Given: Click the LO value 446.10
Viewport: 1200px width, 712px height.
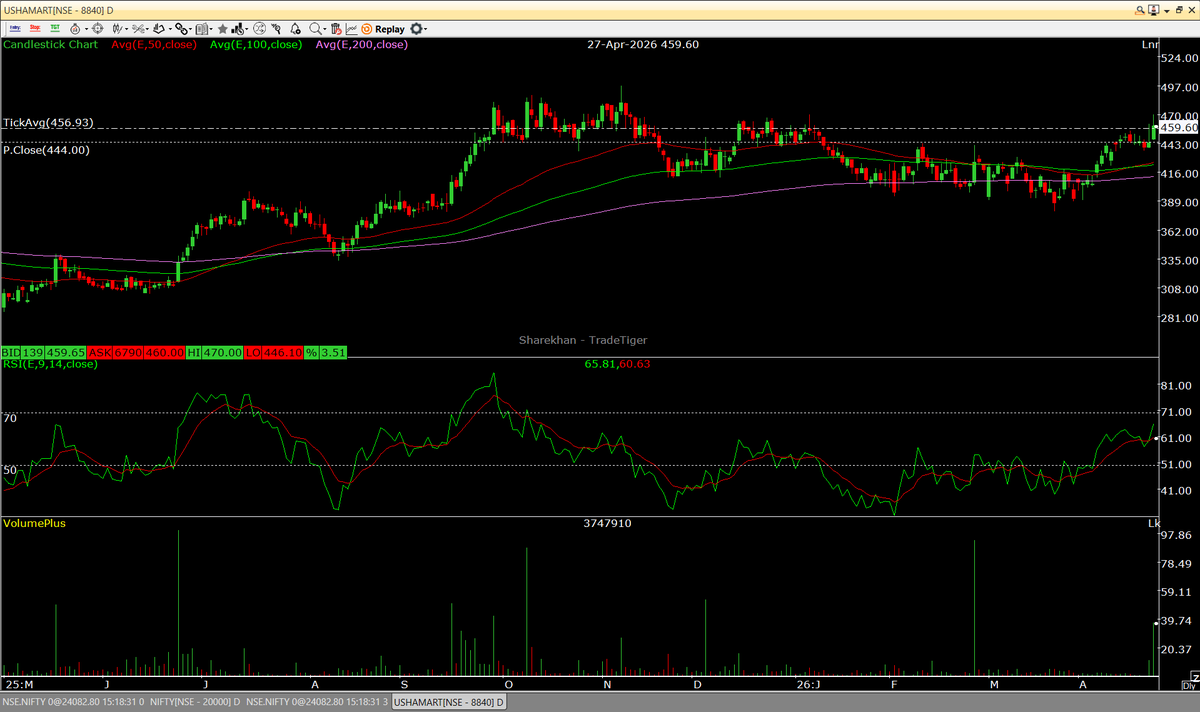Looking at the screenshot, I should pos(283,352).
